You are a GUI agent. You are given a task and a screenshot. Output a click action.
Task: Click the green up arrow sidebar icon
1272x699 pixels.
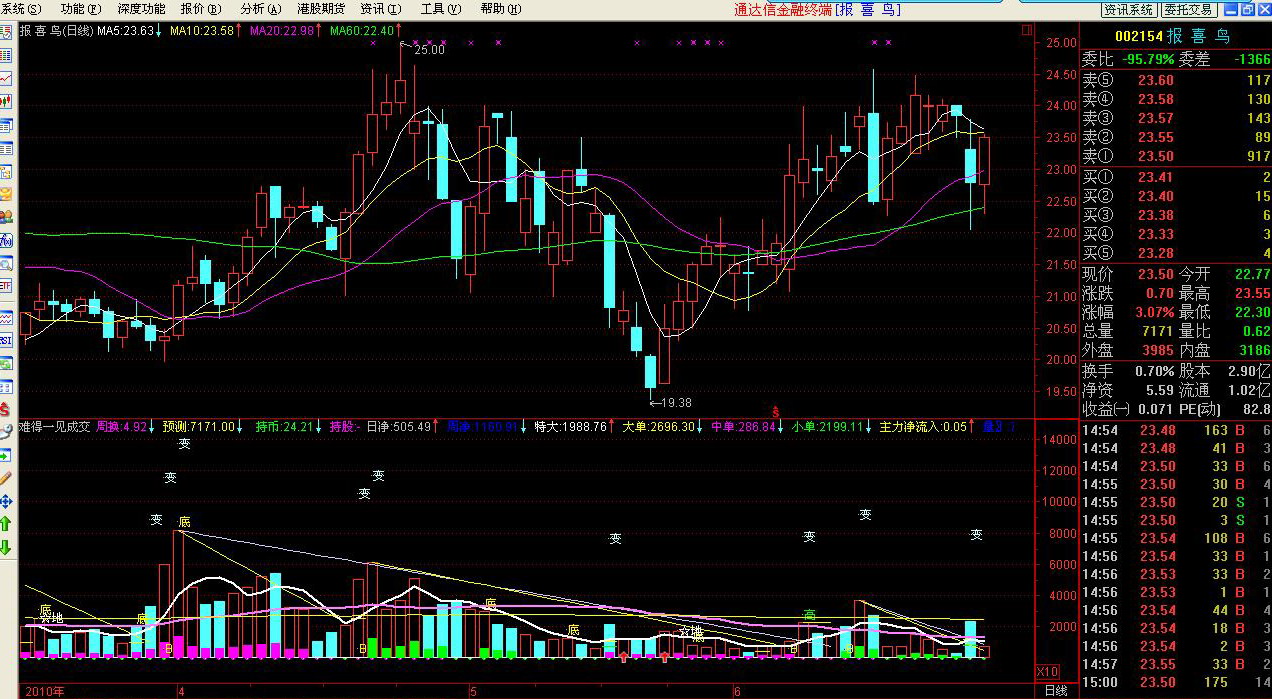pyautogui.click(x=6, y=523)
